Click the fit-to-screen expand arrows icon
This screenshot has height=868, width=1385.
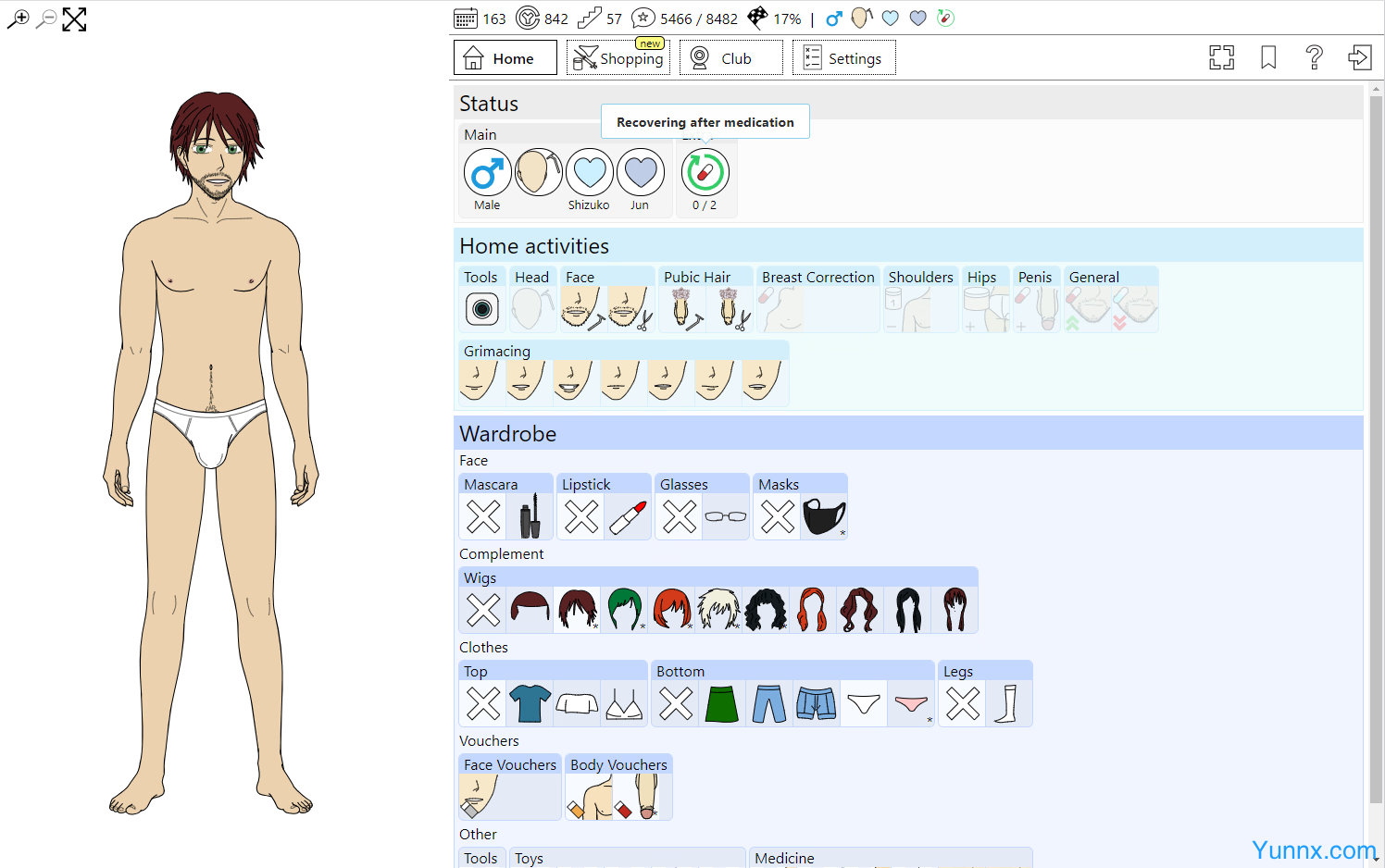pyautogui.click(x=74, y=19)
